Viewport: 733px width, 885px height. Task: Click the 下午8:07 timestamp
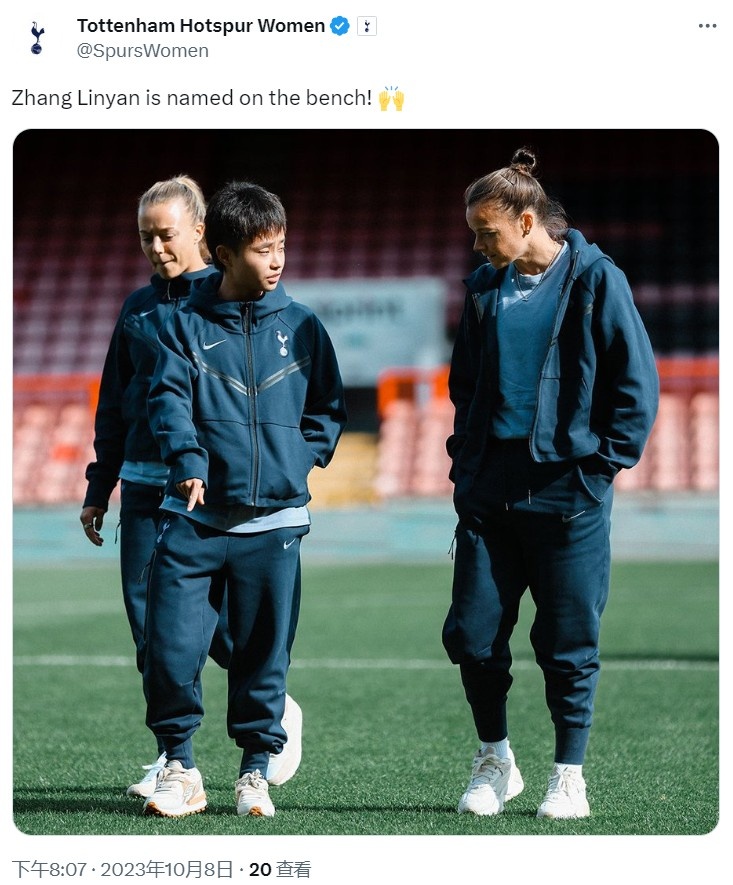pos(49,869)
